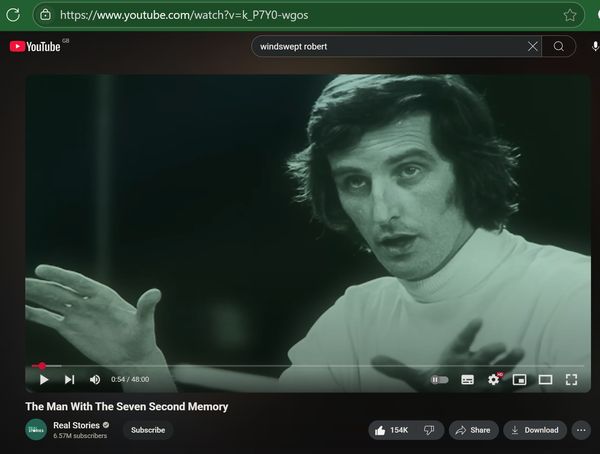The height and width of the screenshot is (454, 600).
Task: Share this video
Action: [473, 430]
